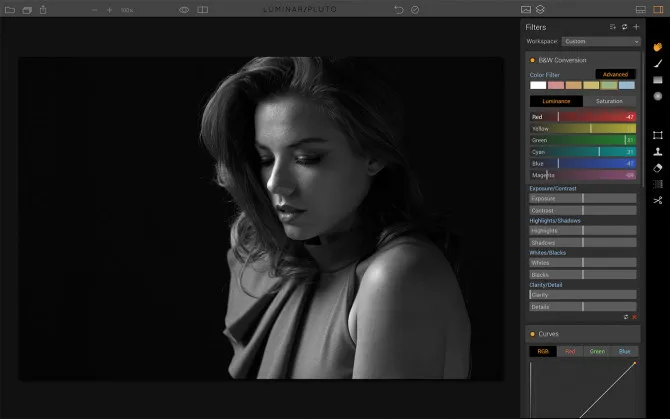Choose the Crop tool
The width and height of the screenshot is (670, 419).
pos(658,135)
